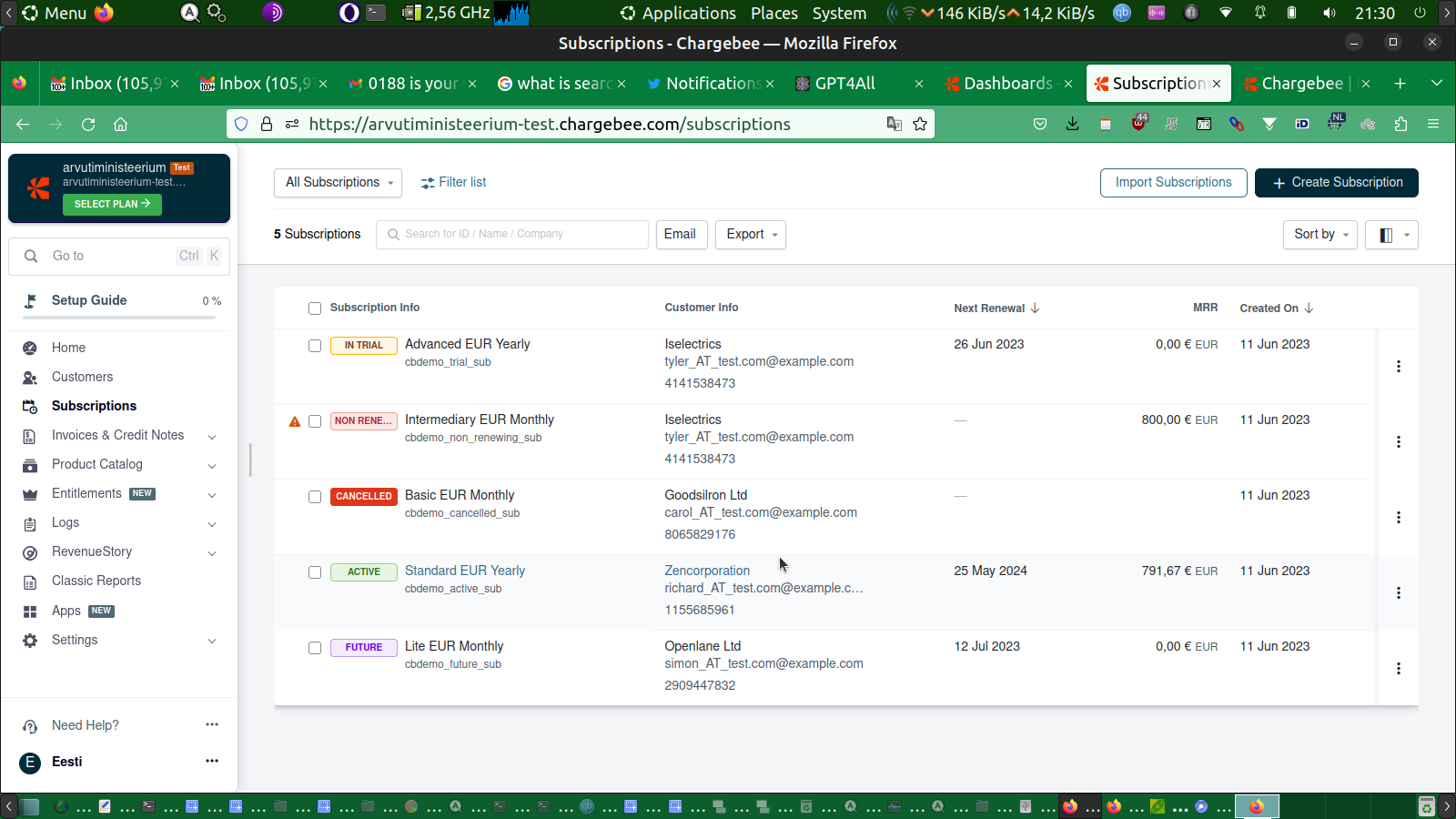Click the subscription search input field
Screen dimensions: 1456x819
512,235
